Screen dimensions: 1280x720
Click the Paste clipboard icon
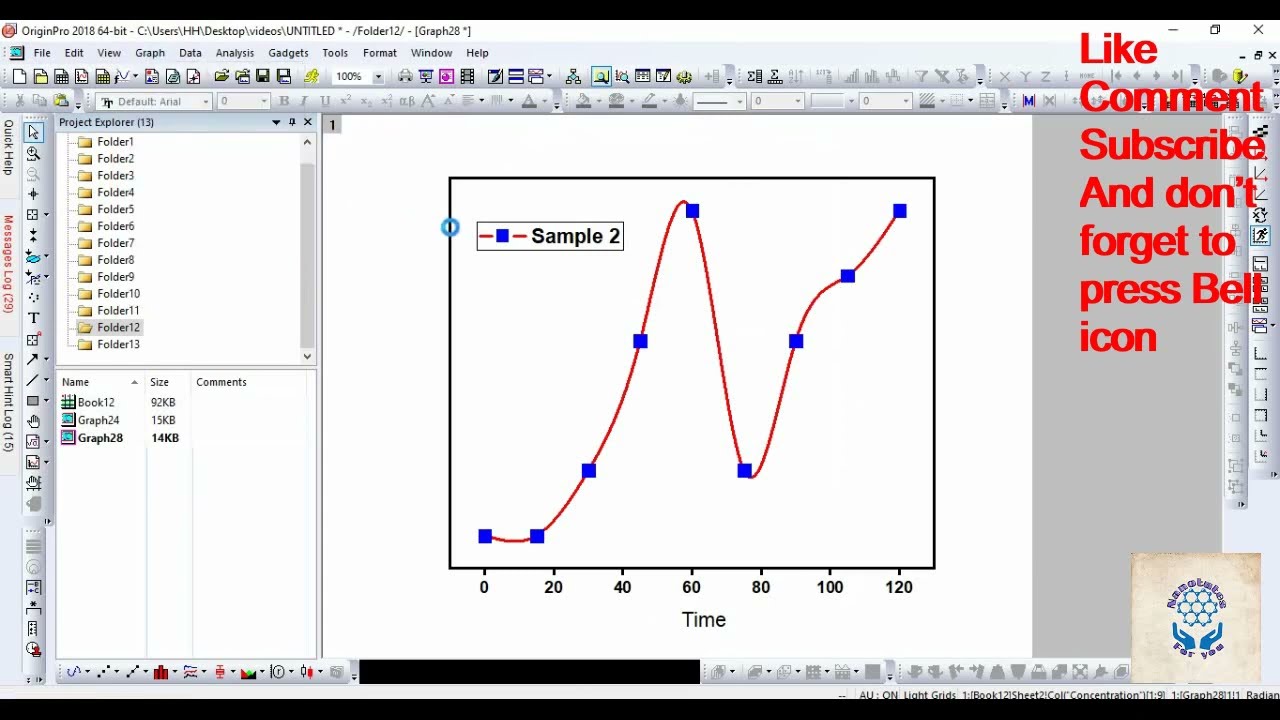[x=61, y=101]
